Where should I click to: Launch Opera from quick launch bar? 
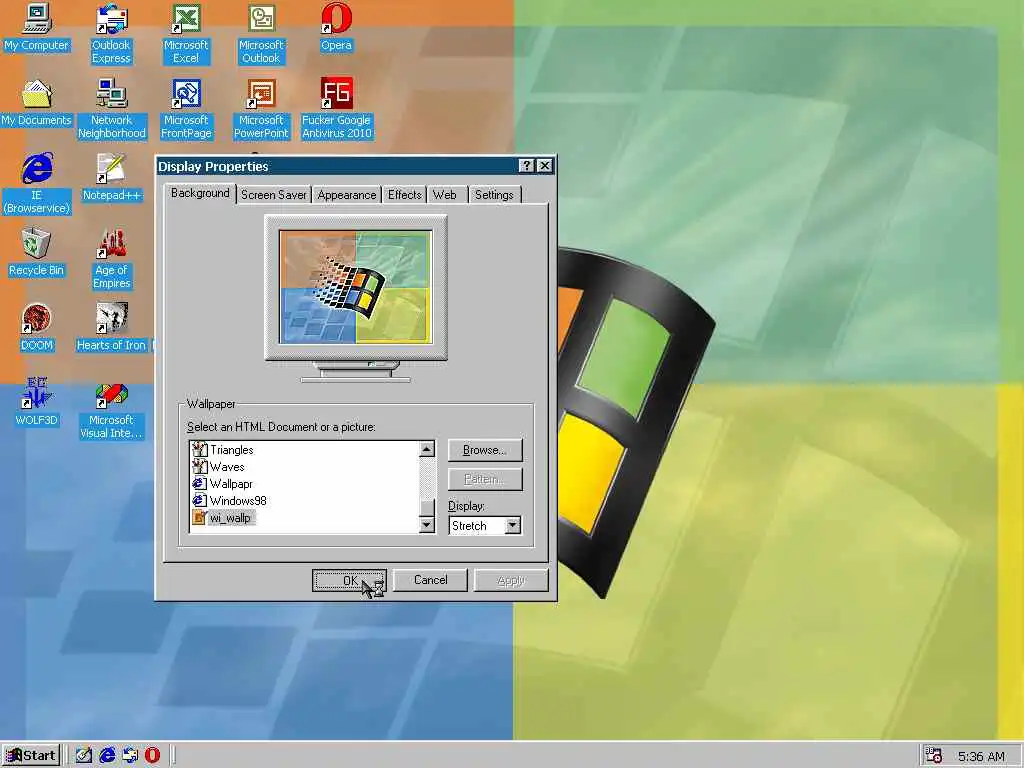(153, 756)
